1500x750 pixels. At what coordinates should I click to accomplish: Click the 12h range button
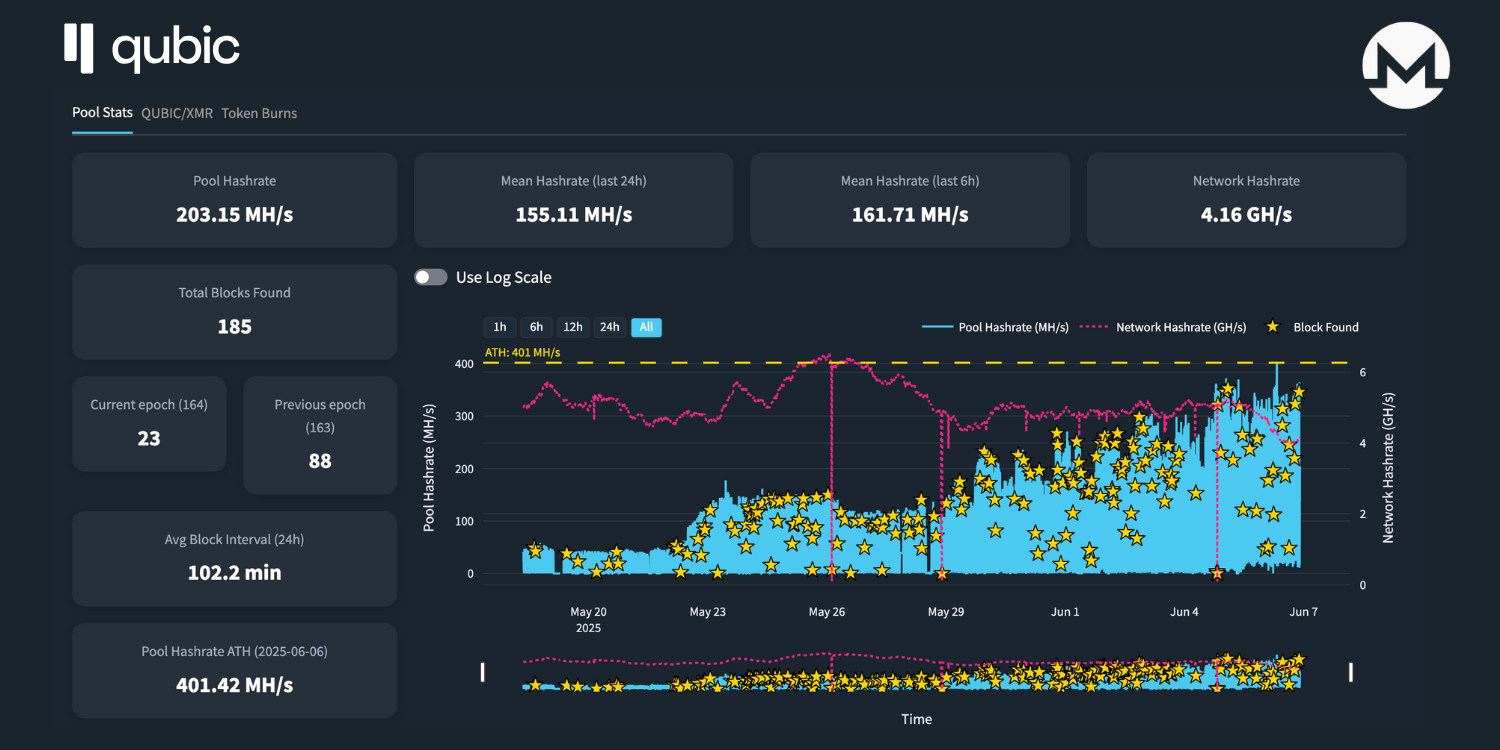point(573,327)
